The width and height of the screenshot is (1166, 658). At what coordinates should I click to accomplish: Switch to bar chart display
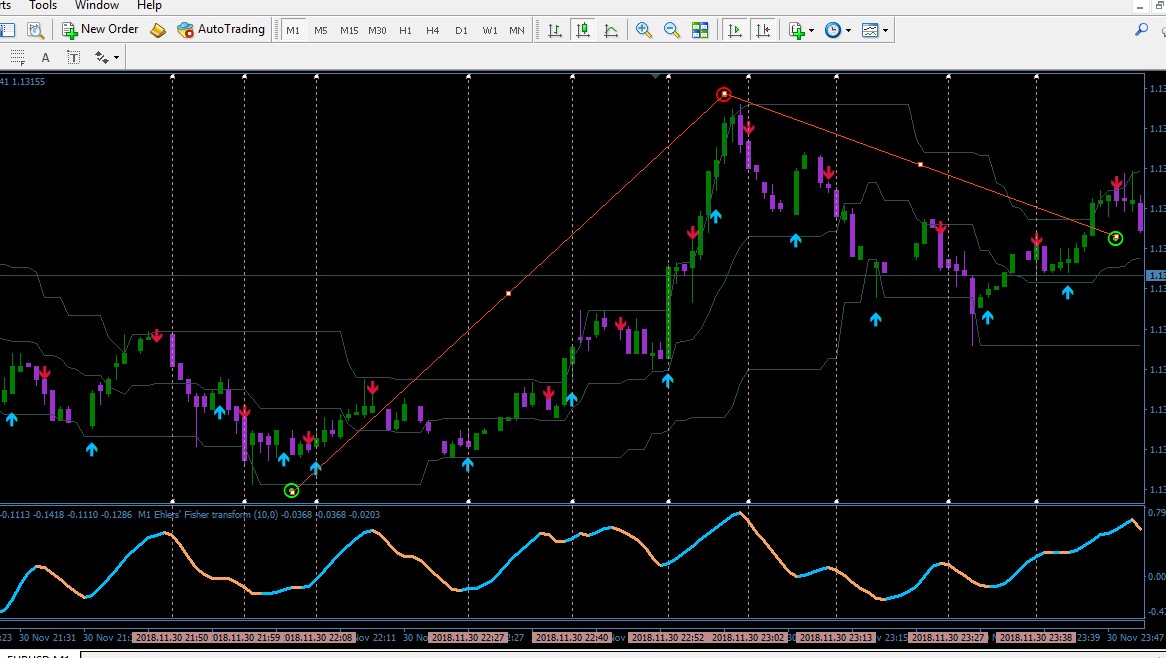click(555, 30)
